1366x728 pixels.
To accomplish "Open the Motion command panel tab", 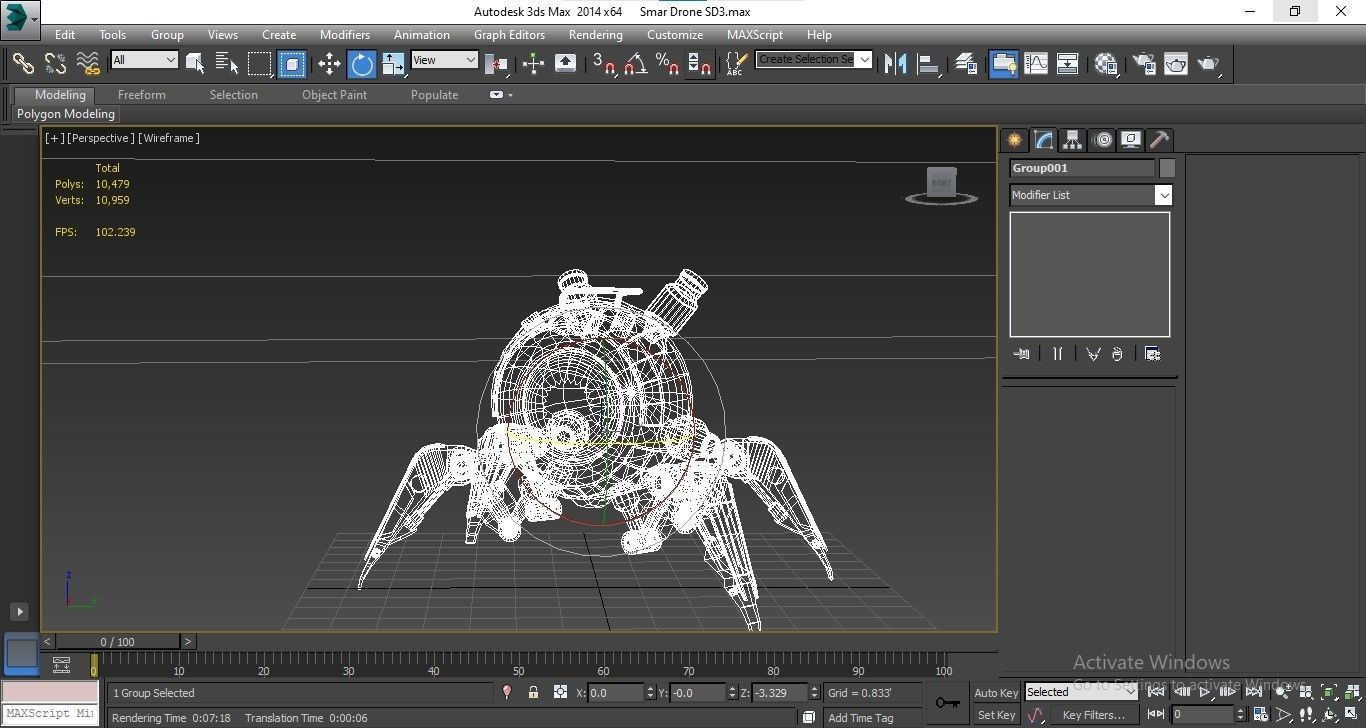I will click(x=1102, y=140).
